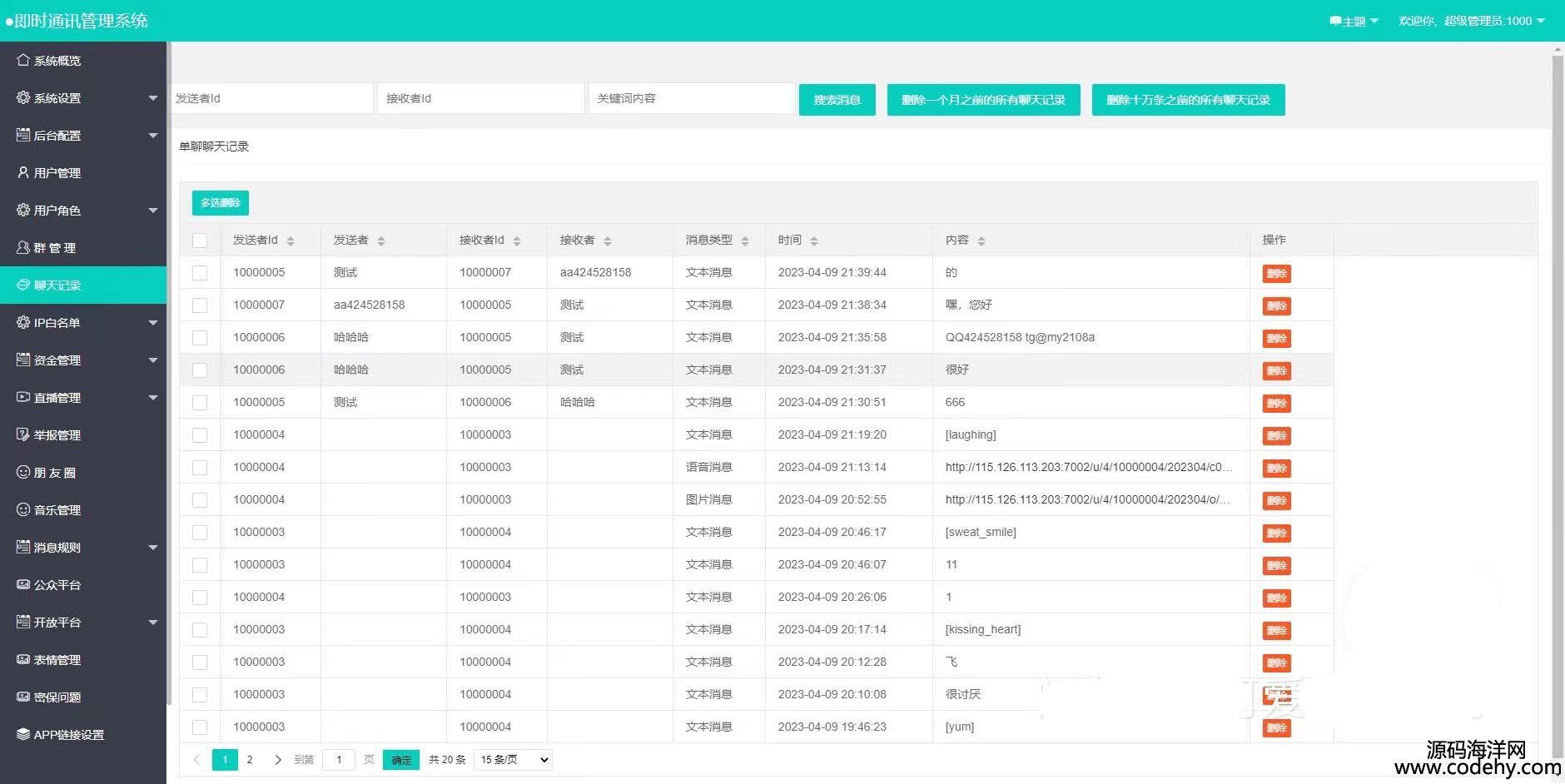Viewport: 1565px width, 784px height.
Task: Click 搜索消息 search button
Action: pyautogui.click(x=837, y=100)
